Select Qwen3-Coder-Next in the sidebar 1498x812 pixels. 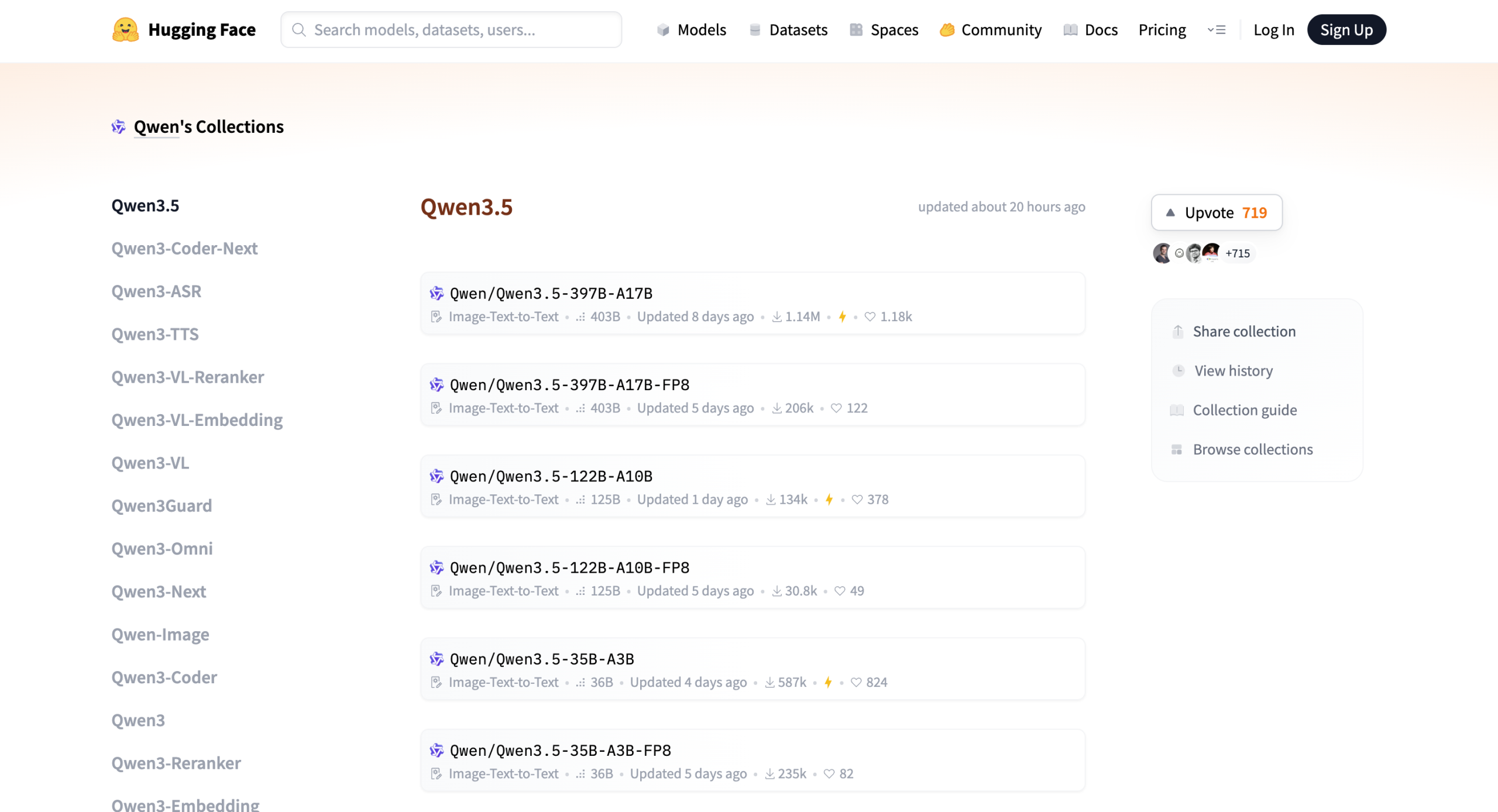(184, 248)
